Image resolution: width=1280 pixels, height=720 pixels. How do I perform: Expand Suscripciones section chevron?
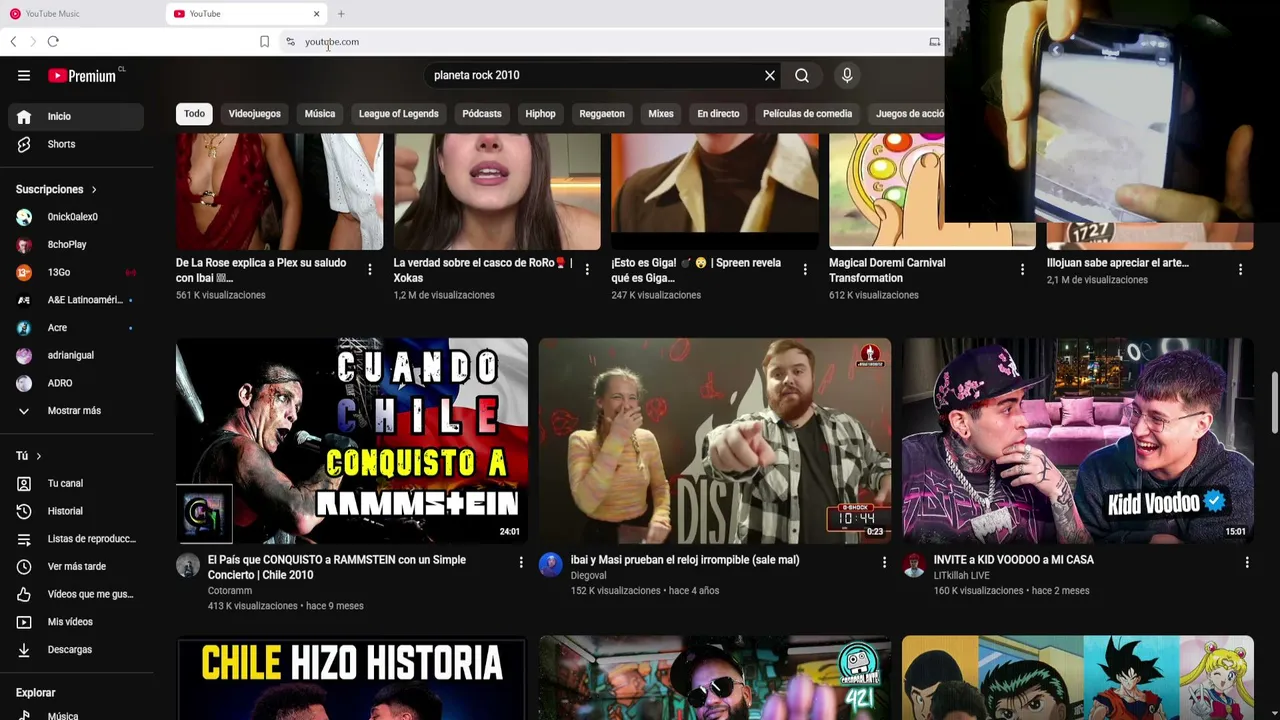(x=94, y=190)
